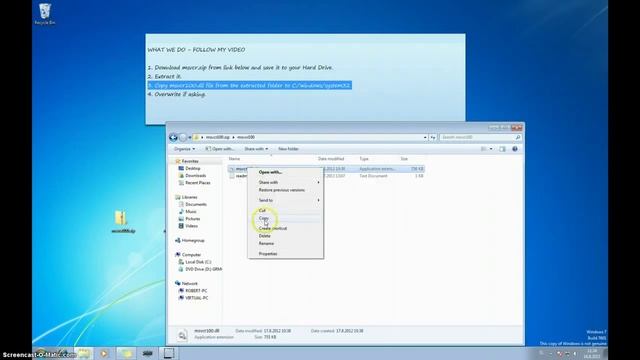
Task: Click the Videos library icon
Action: (181, 226)
